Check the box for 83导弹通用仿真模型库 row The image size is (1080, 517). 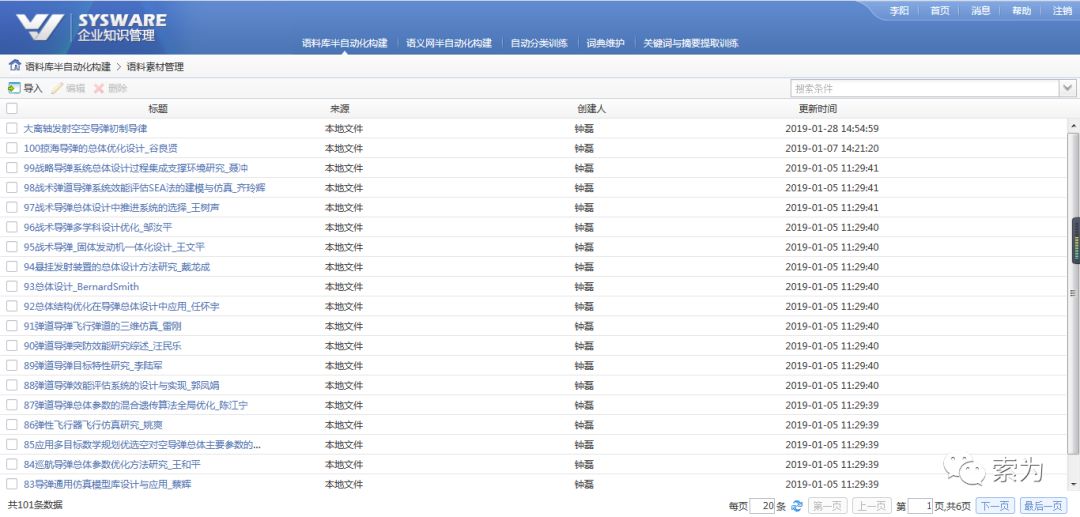click(12, 484)
